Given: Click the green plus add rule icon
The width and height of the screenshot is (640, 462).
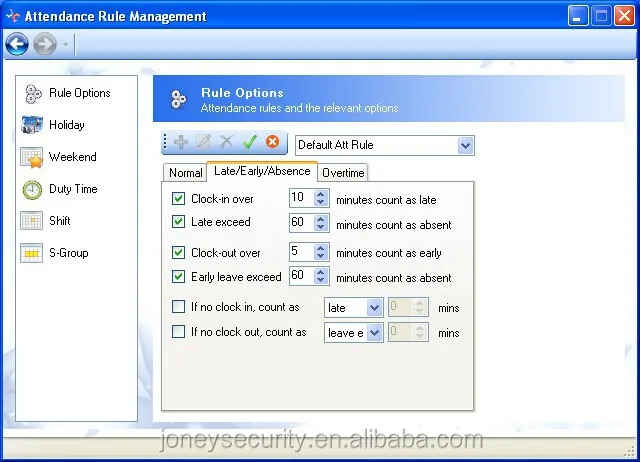Looking at the screenshot, I should pos(181,143).
